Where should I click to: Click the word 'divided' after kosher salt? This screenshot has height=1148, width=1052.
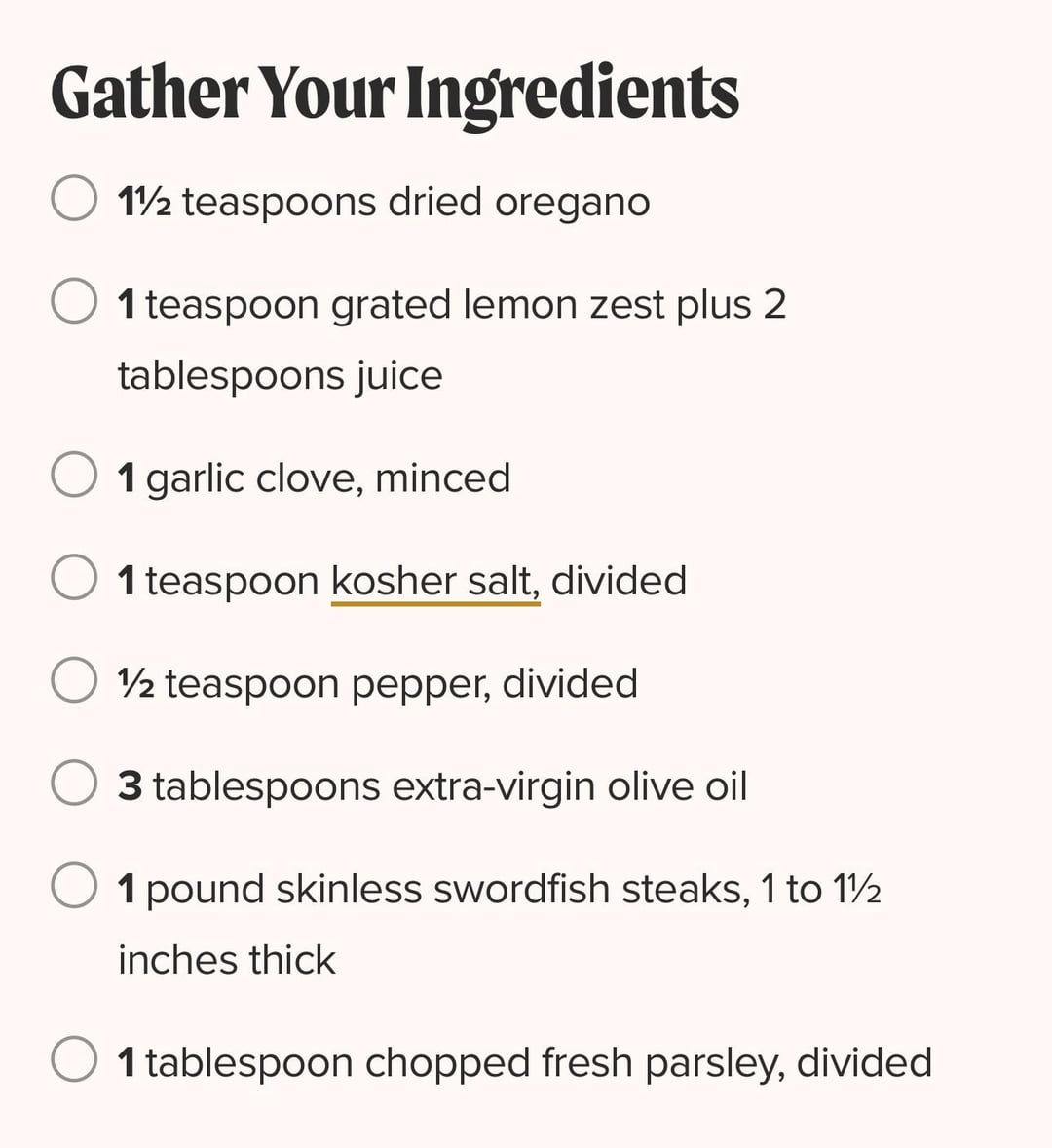619,582
